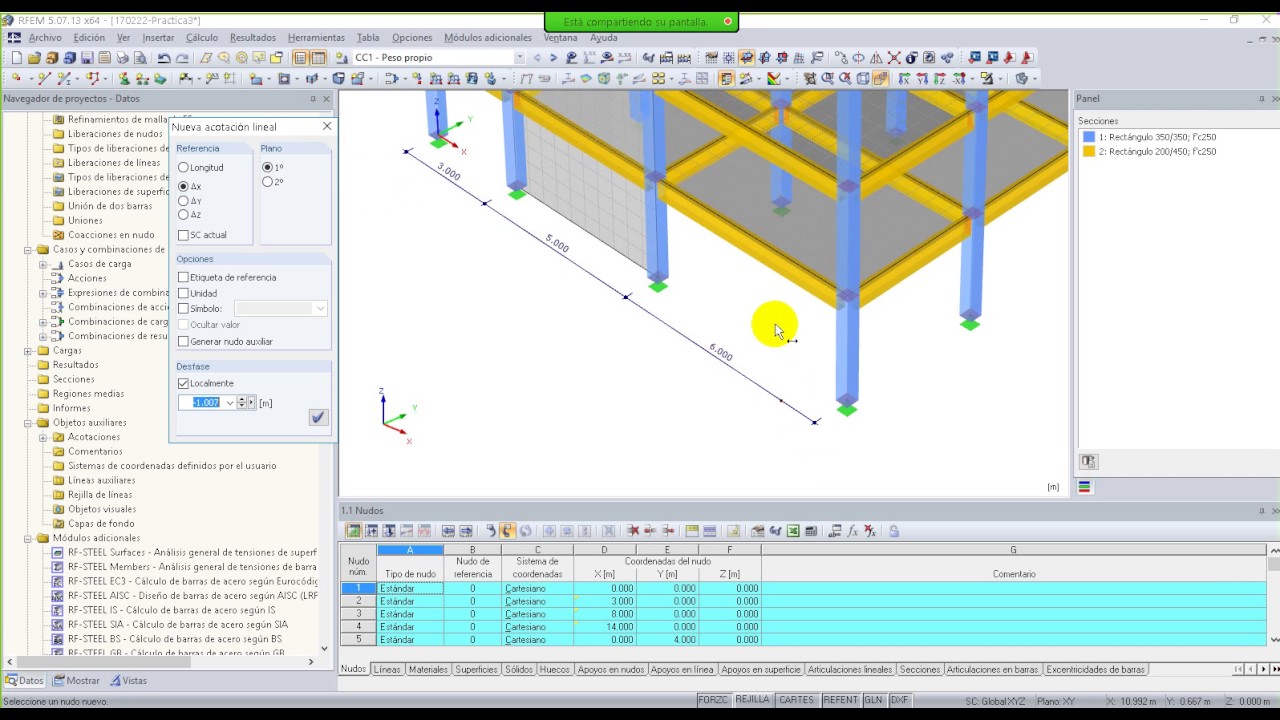Image resolution: width=1280 pixels, height=720 pixels.
Task: Open the CC1 - Peso propio load case dropdown
Action: [x=519, y=58]
